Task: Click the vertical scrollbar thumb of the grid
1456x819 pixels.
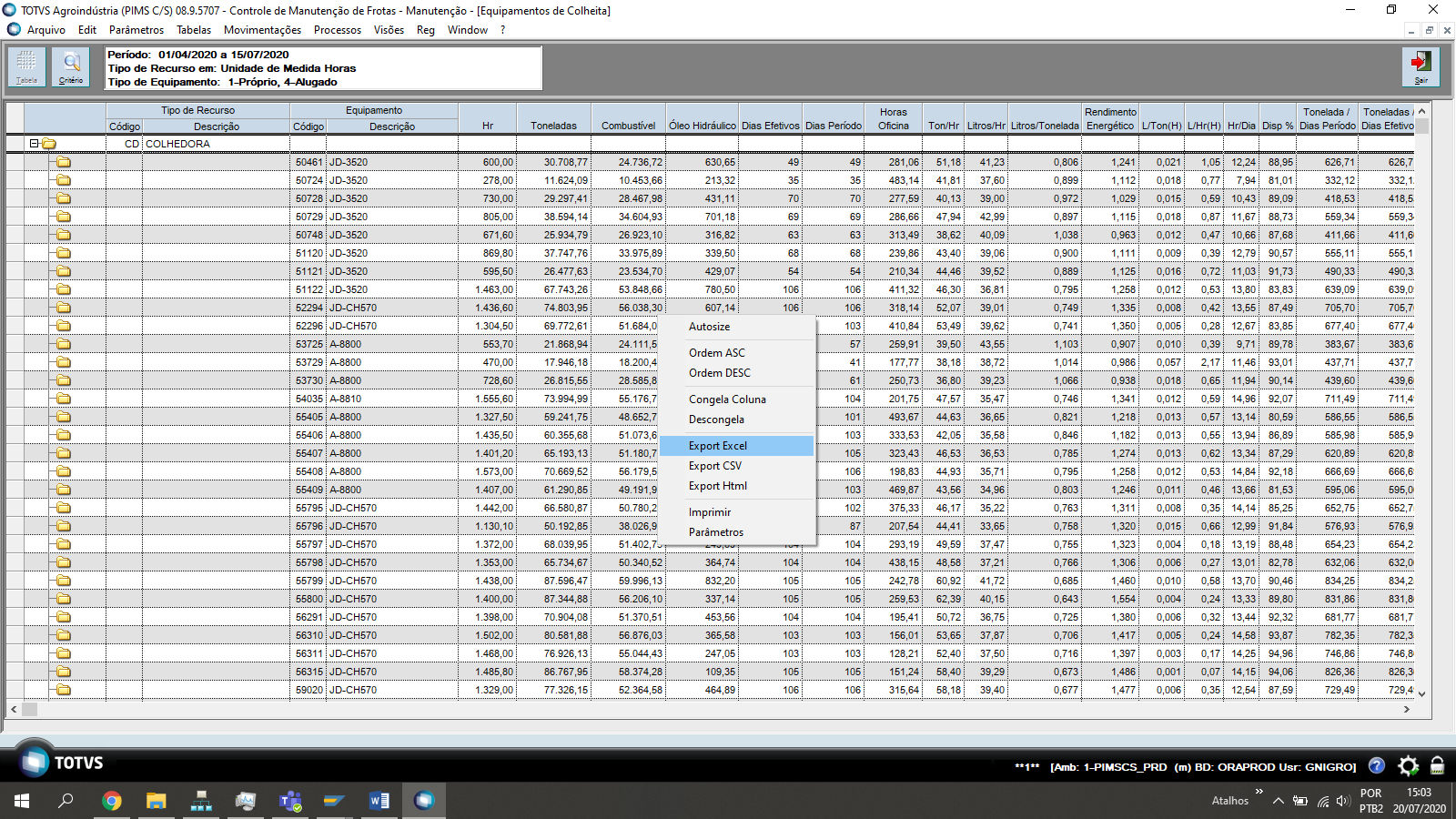Action: pyautogui.click(x=1421, y=126)
